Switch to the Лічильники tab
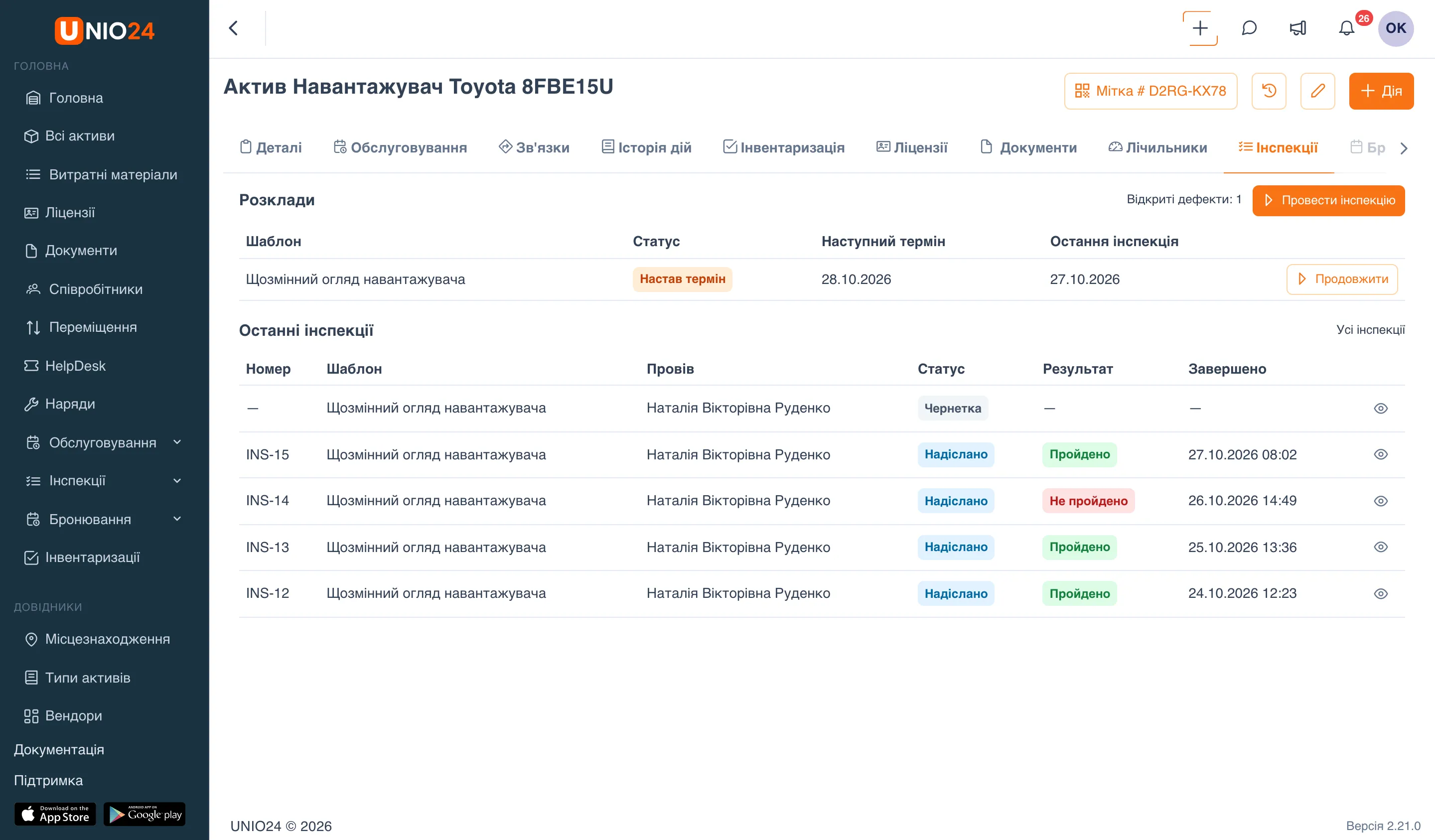Viewport: 1435px width, 840px height. 1157,147
